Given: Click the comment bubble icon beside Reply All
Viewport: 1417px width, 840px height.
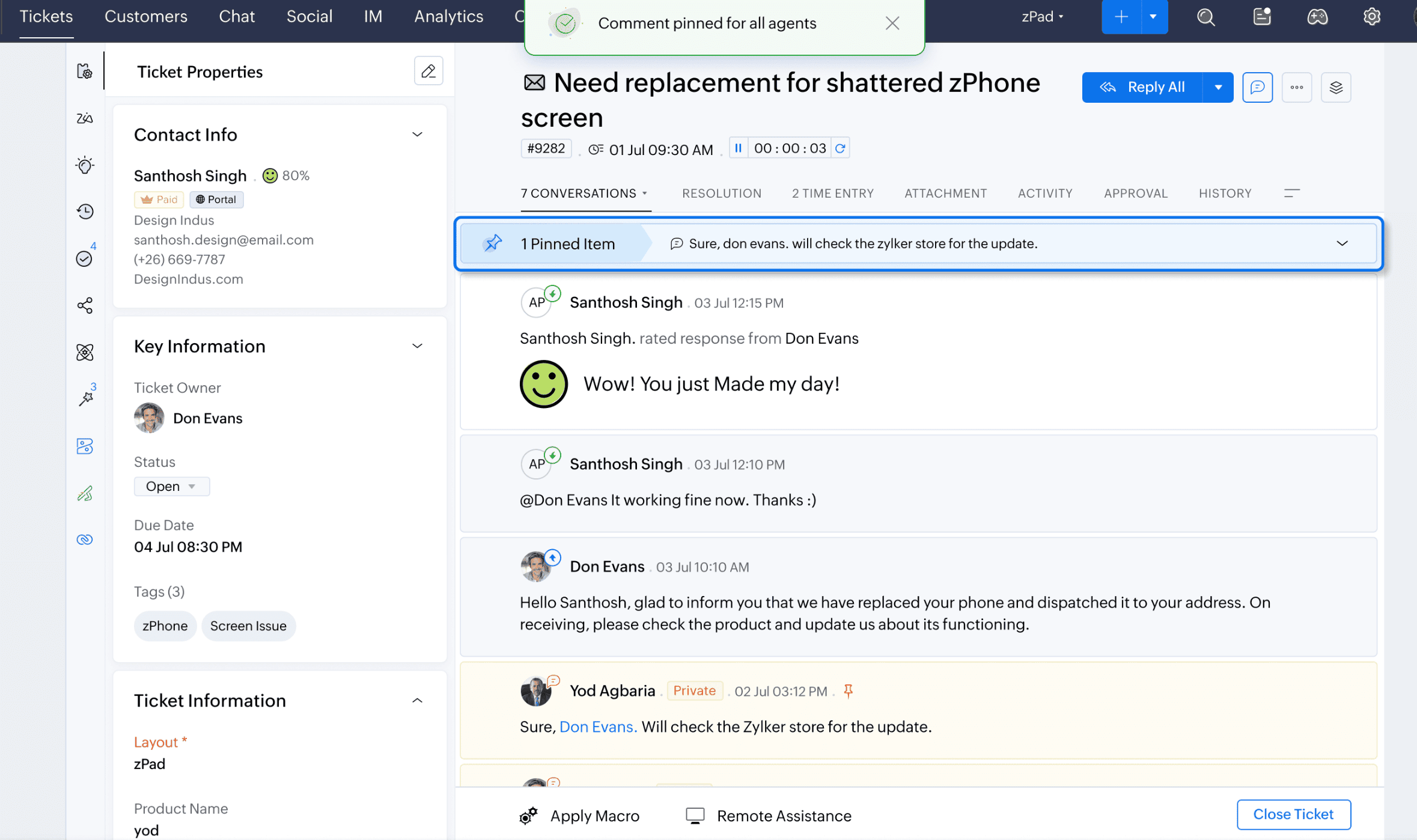Looking at the screenshot, I should coord(1257,88).
